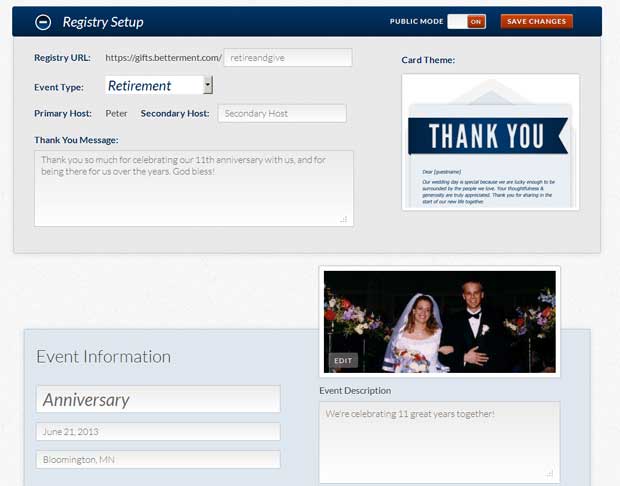Open the Event Type dropdown
Viewport: 620px width, 486px height.
(159, 85)
